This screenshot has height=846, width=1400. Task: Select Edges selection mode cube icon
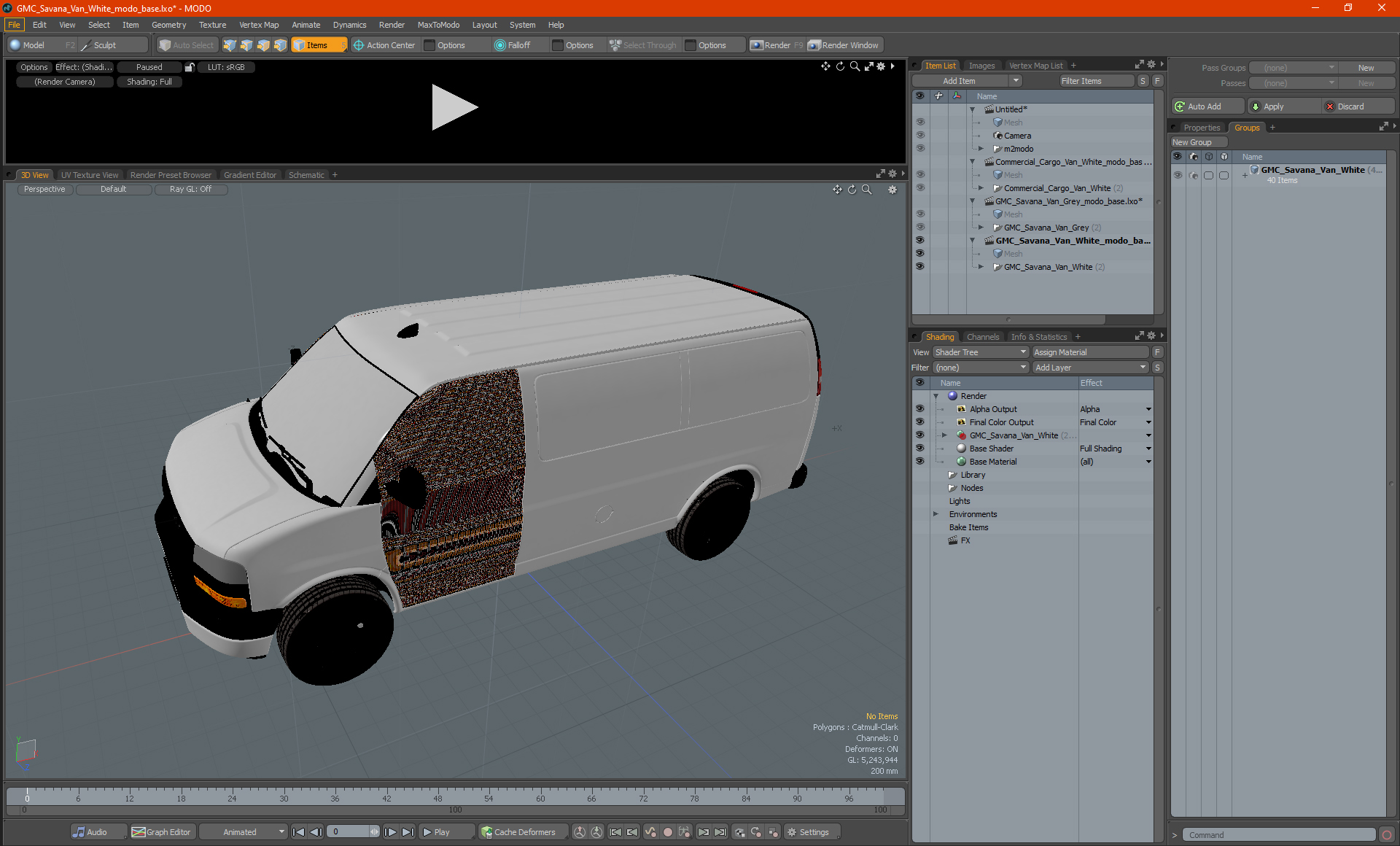tap(246, 45)
